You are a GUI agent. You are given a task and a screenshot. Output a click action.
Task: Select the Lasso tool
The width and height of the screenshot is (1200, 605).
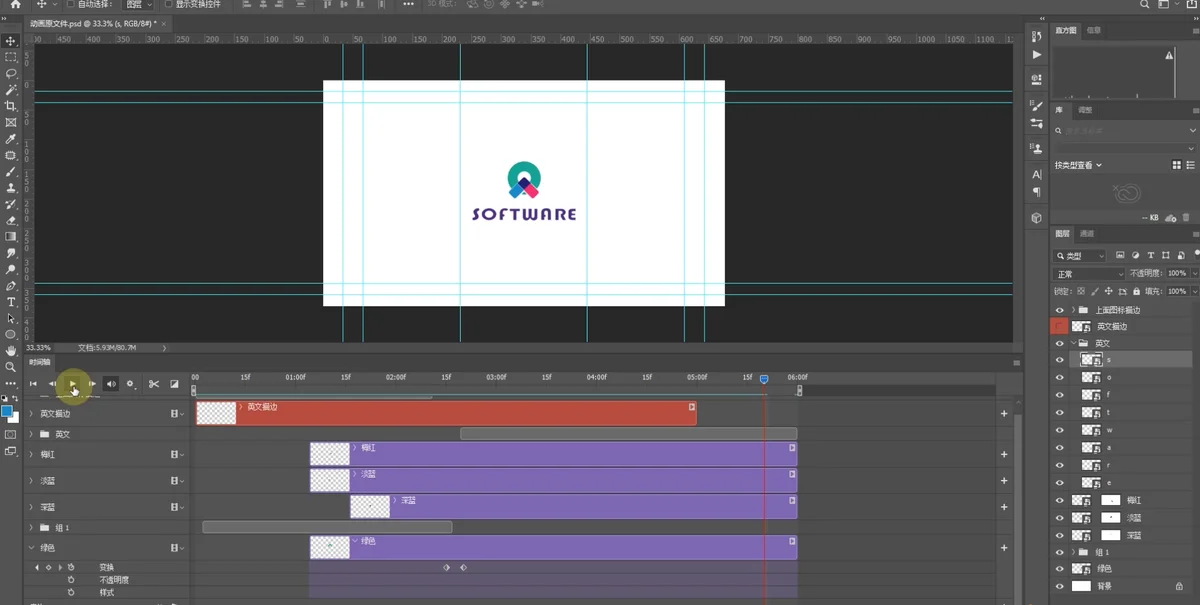pyautogui.click(x=11, y=73)
